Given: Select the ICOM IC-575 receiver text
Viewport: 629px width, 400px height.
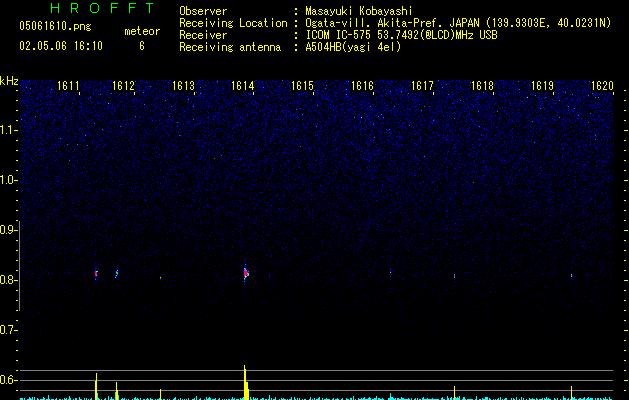Looking at the screenshot, I should pos(401,35).
